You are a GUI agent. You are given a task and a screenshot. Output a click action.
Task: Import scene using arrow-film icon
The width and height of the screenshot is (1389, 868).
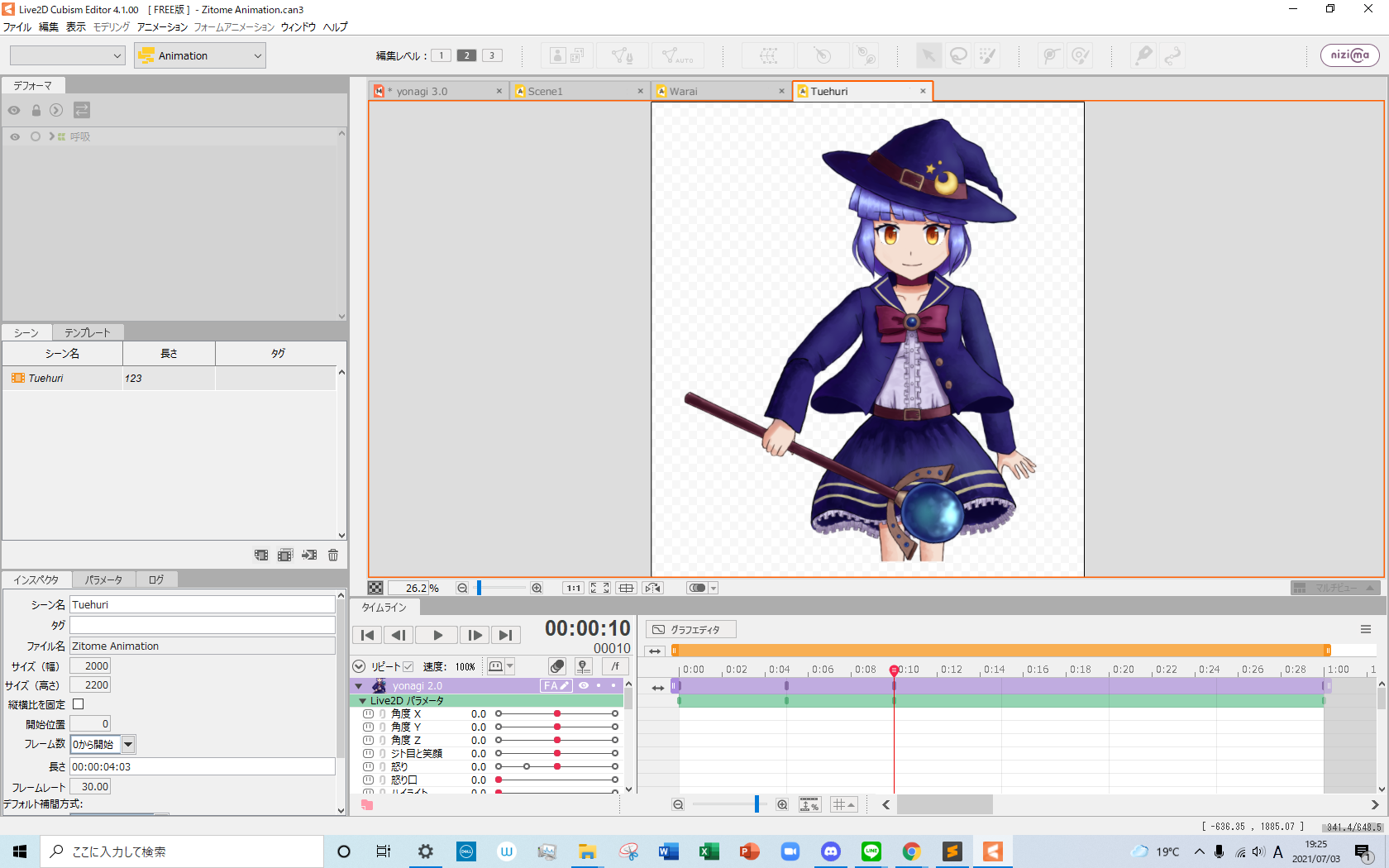click(x=309, y=555)
